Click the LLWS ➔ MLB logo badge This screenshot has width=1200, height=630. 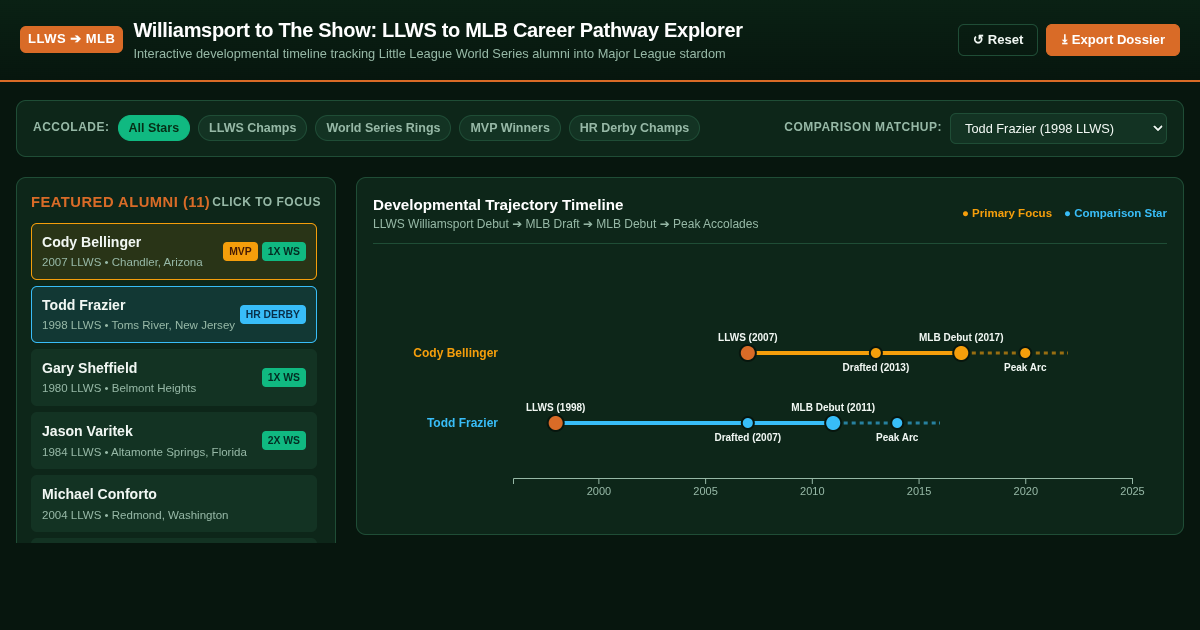(71, 39)
